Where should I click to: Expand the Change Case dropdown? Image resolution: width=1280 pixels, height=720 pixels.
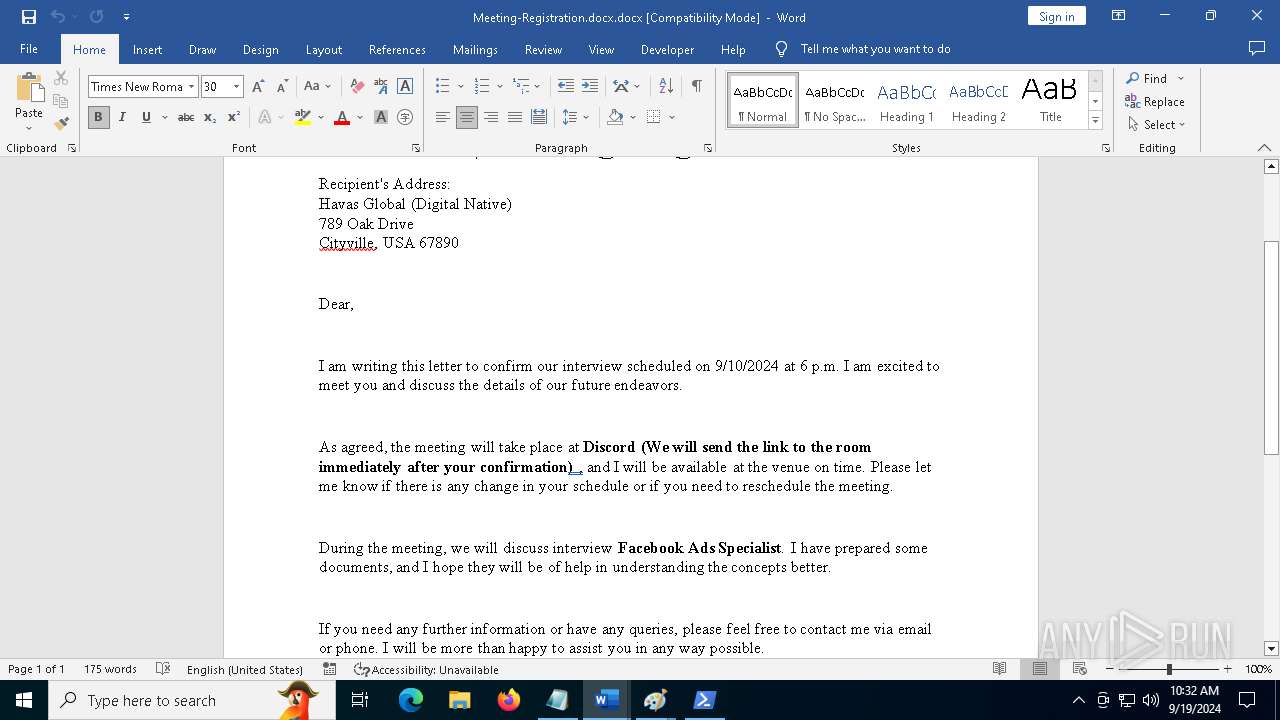point(329,87)
